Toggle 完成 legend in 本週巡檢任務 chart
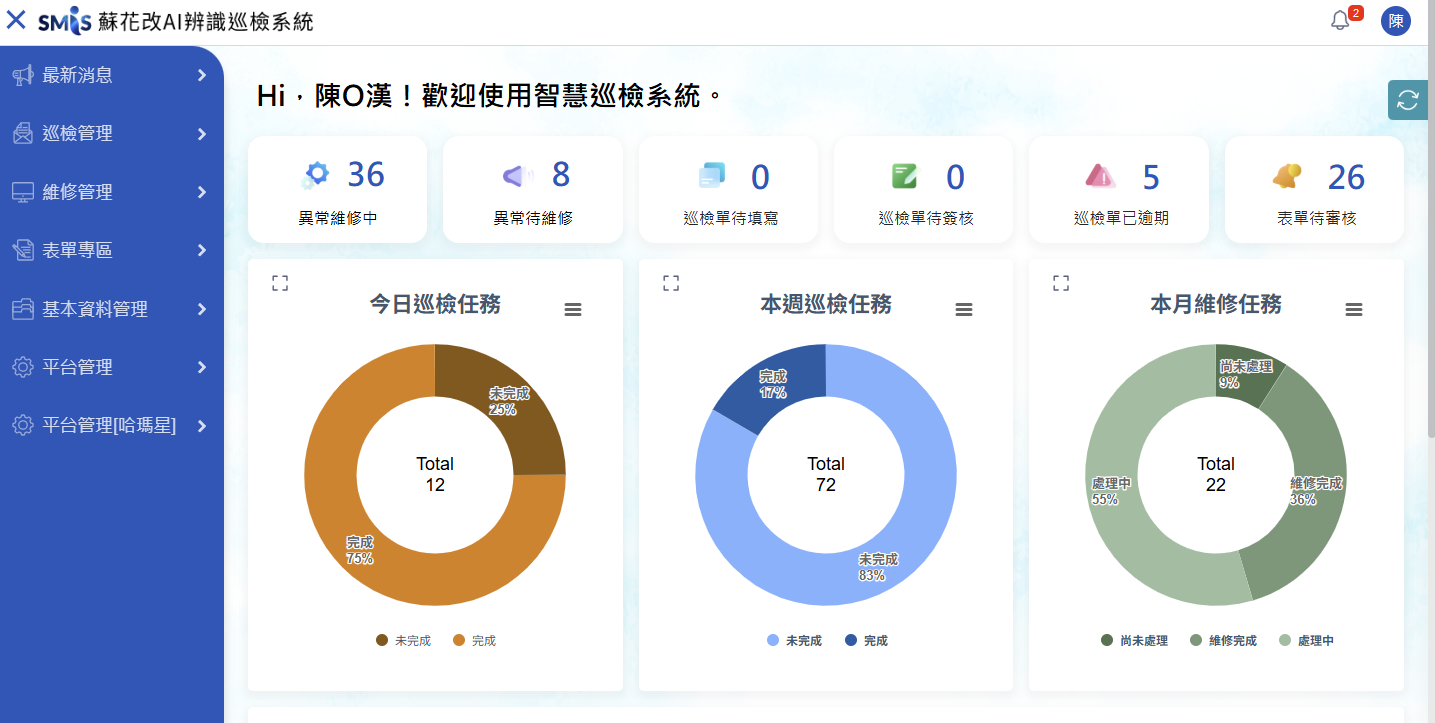The image size is (1435, 723). tap(866, 641)
